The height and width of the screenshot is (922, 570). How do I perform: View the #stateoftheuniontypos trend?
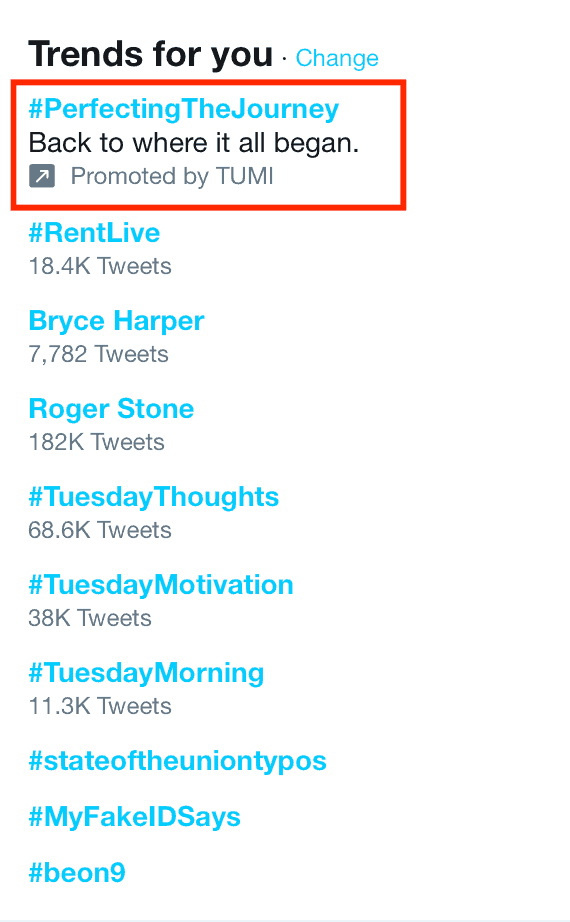(177, 761)
